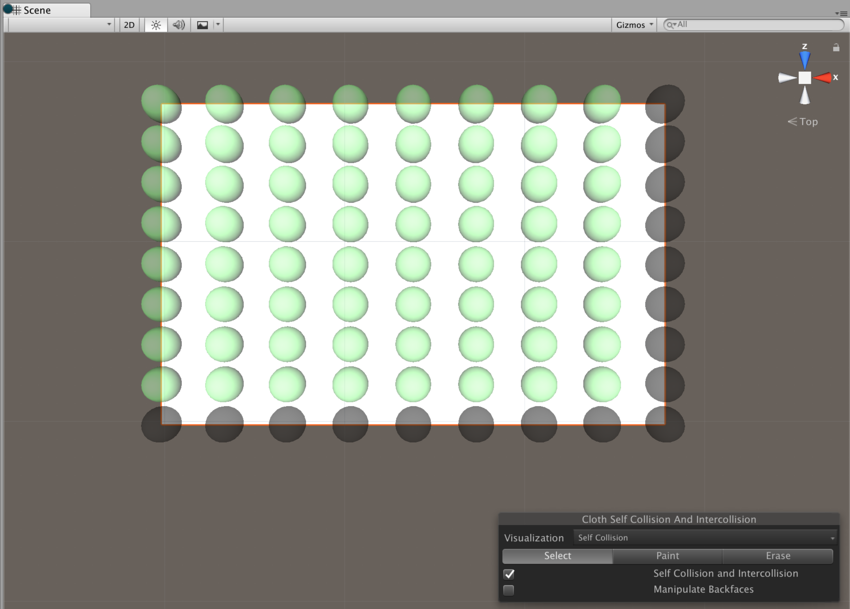Click the Visualization label
This screenshot has height=609, width=850.
pyautogui.click(x=534, y=538)
